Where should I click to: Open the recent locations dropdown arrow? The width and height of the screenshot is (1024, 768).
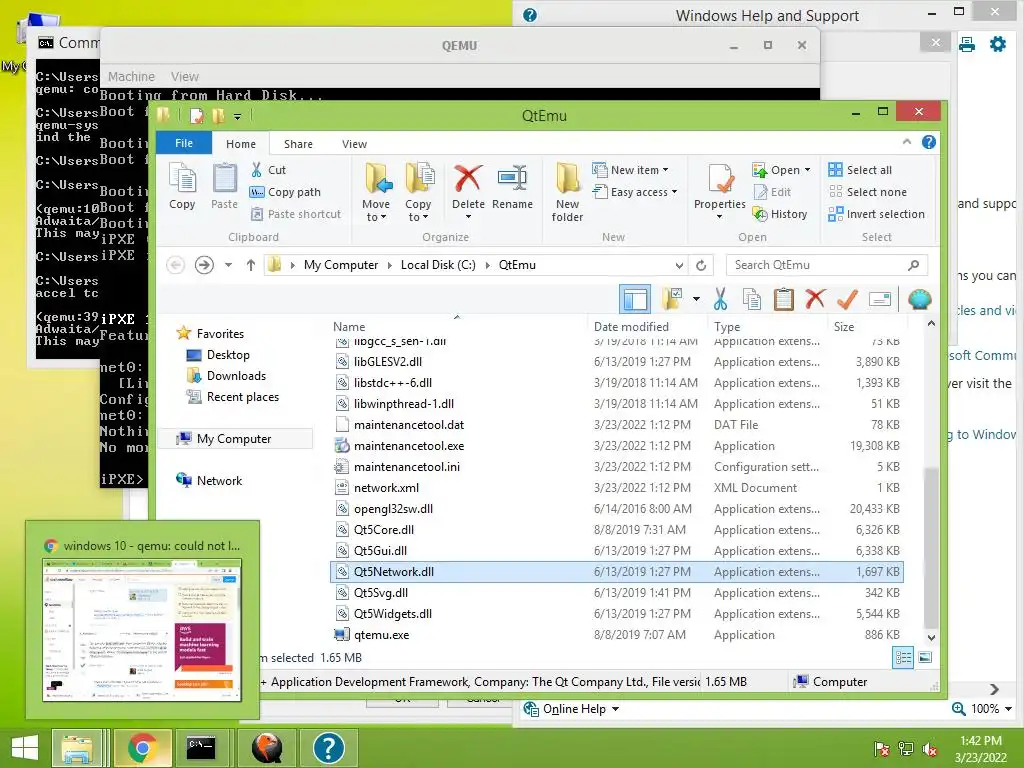(228, 264)
